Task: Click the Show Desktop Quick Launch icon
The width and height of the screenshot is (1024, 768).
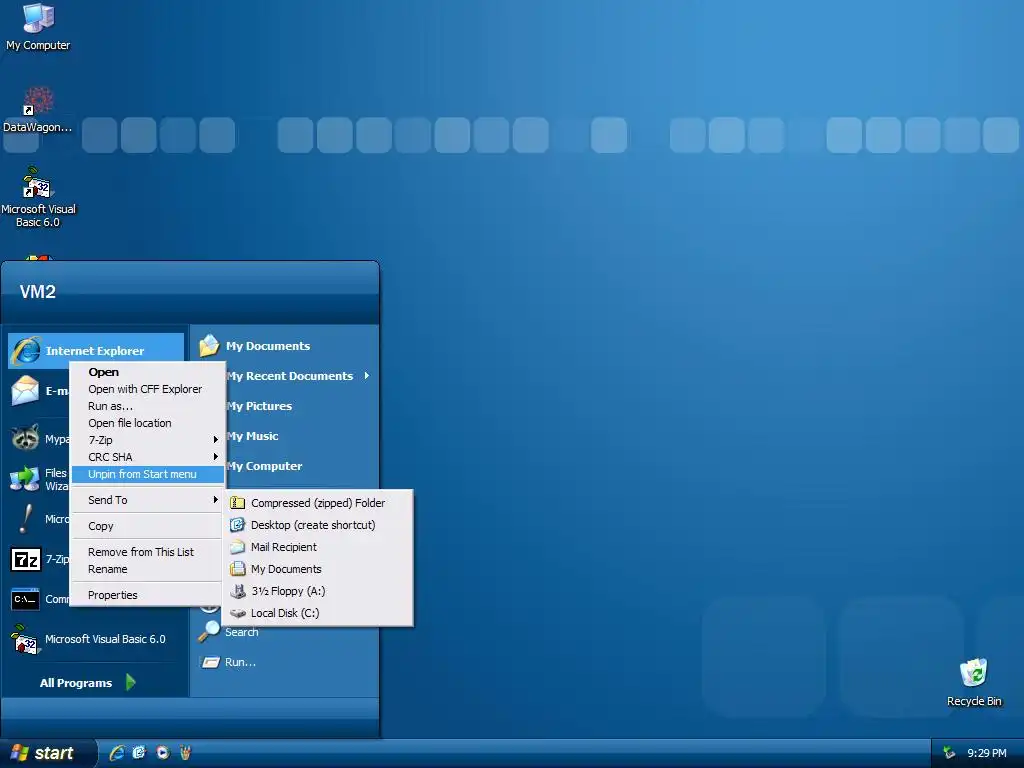Action: pyautogui.click(x=139, y=753)
